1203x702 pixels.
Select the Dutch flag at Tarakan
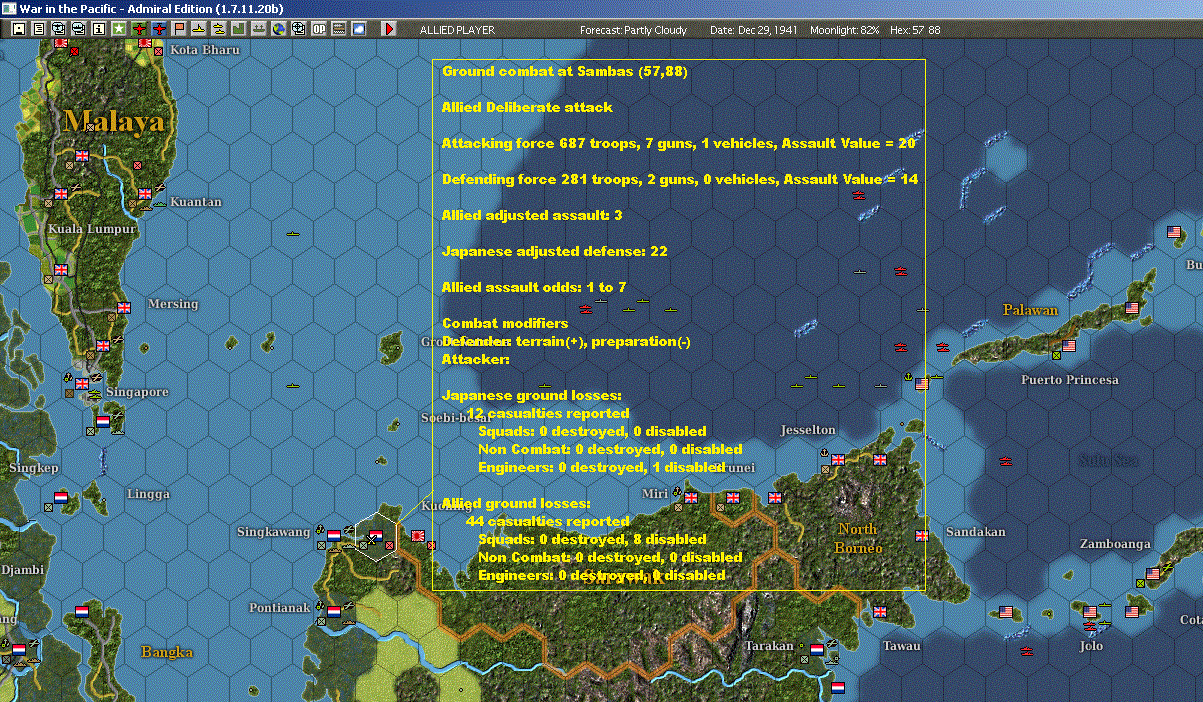[x=817, y=649]
